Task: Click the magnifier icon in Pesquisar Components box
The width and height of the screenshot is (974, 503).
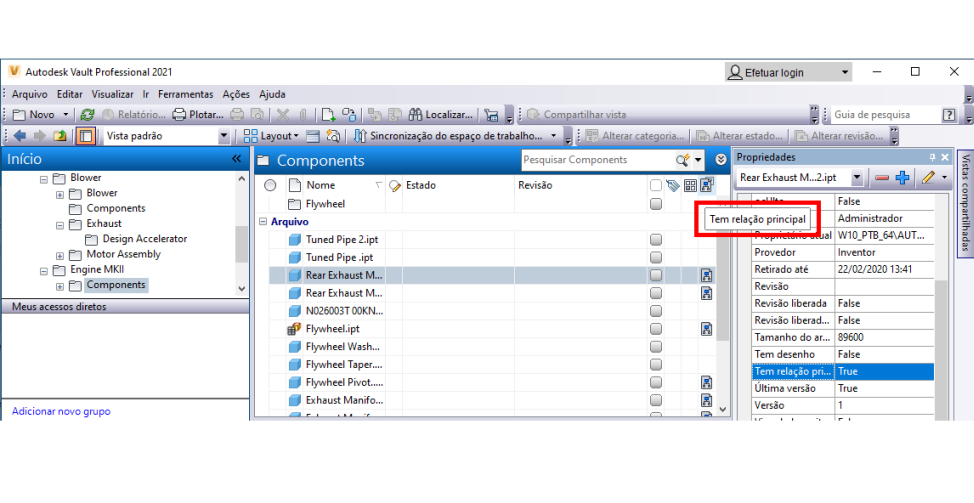Action: [x=682, y=160]
